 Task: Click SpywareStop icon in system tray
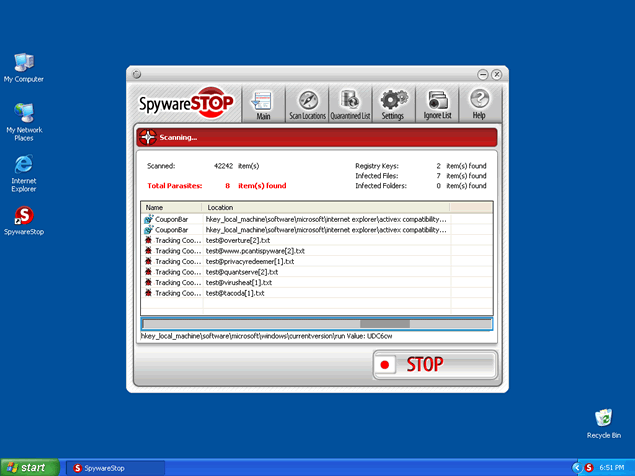pyautogui.click(x=589, y=467)
